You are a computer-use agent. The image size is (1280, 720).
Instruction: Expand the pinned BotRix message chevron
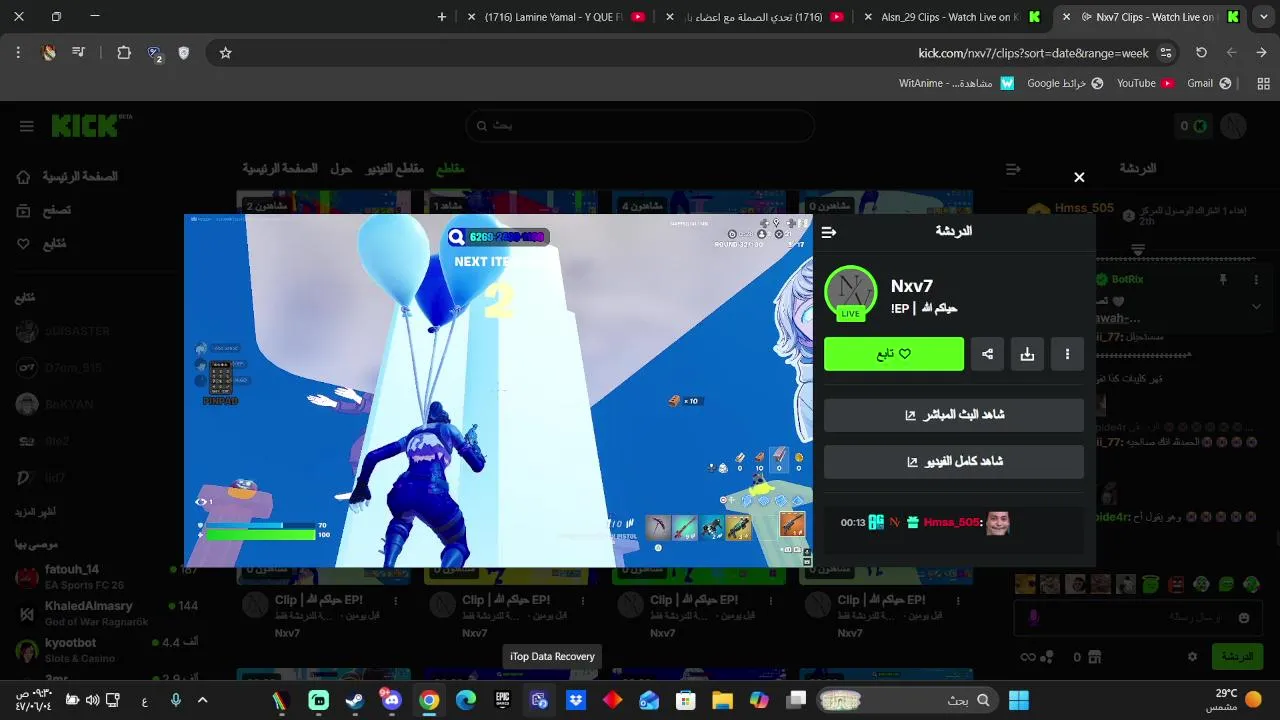pyautogui.click(x=1257, y=306)
